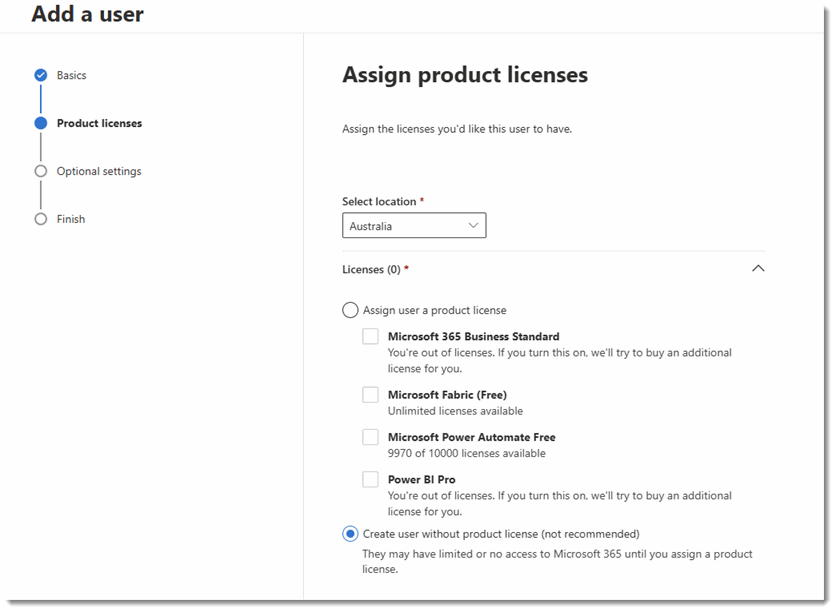Click 'Create user without product license' label text
This screenshot has width=836, height=612.
click(501, 534)
